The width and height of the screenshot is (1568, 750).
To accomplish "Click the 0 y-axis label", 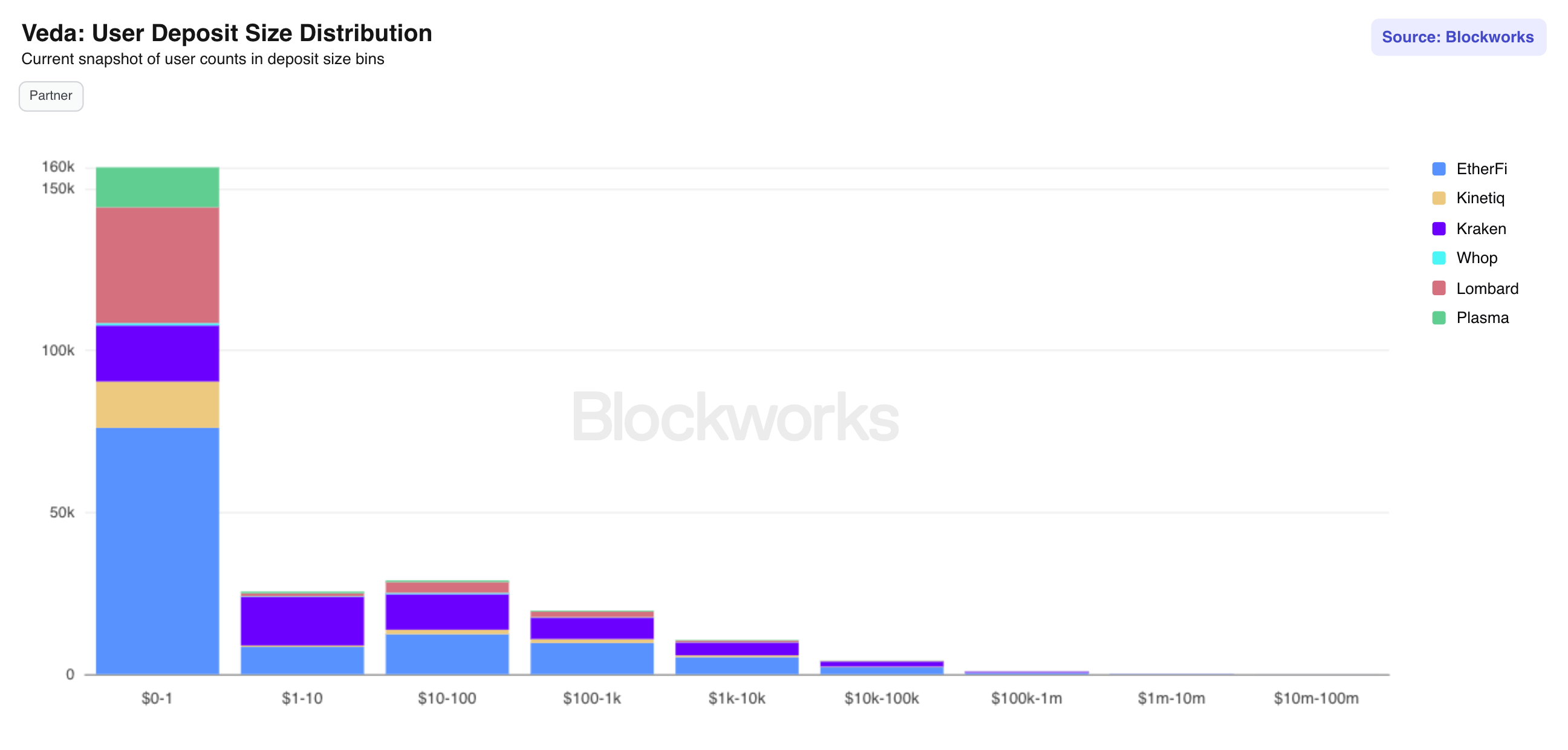I will [70, 674].
